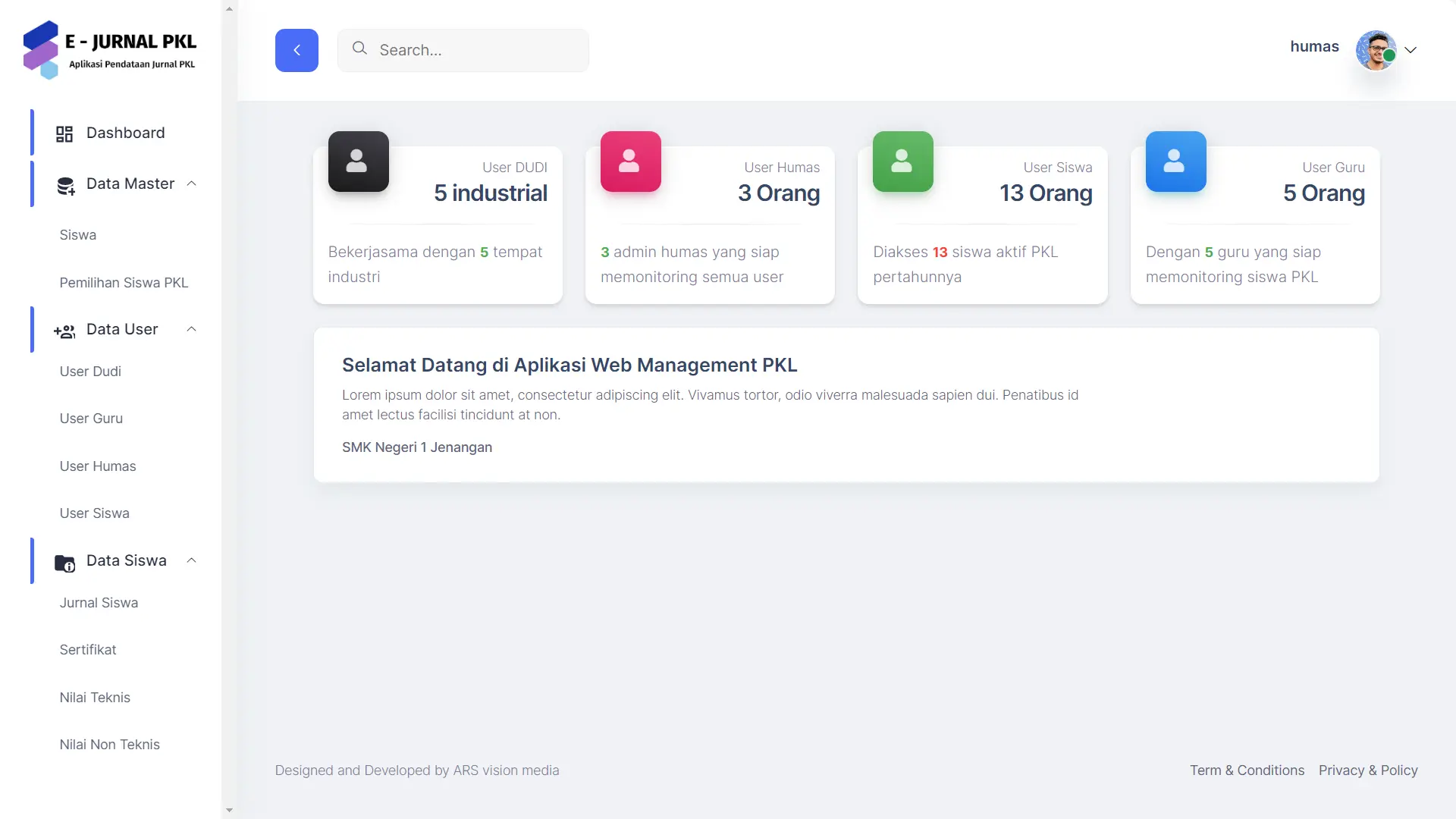Click the sidebar collapse back-arrow button
The height and width of the screenshot is (819, 1456).
tap(297, 50)
